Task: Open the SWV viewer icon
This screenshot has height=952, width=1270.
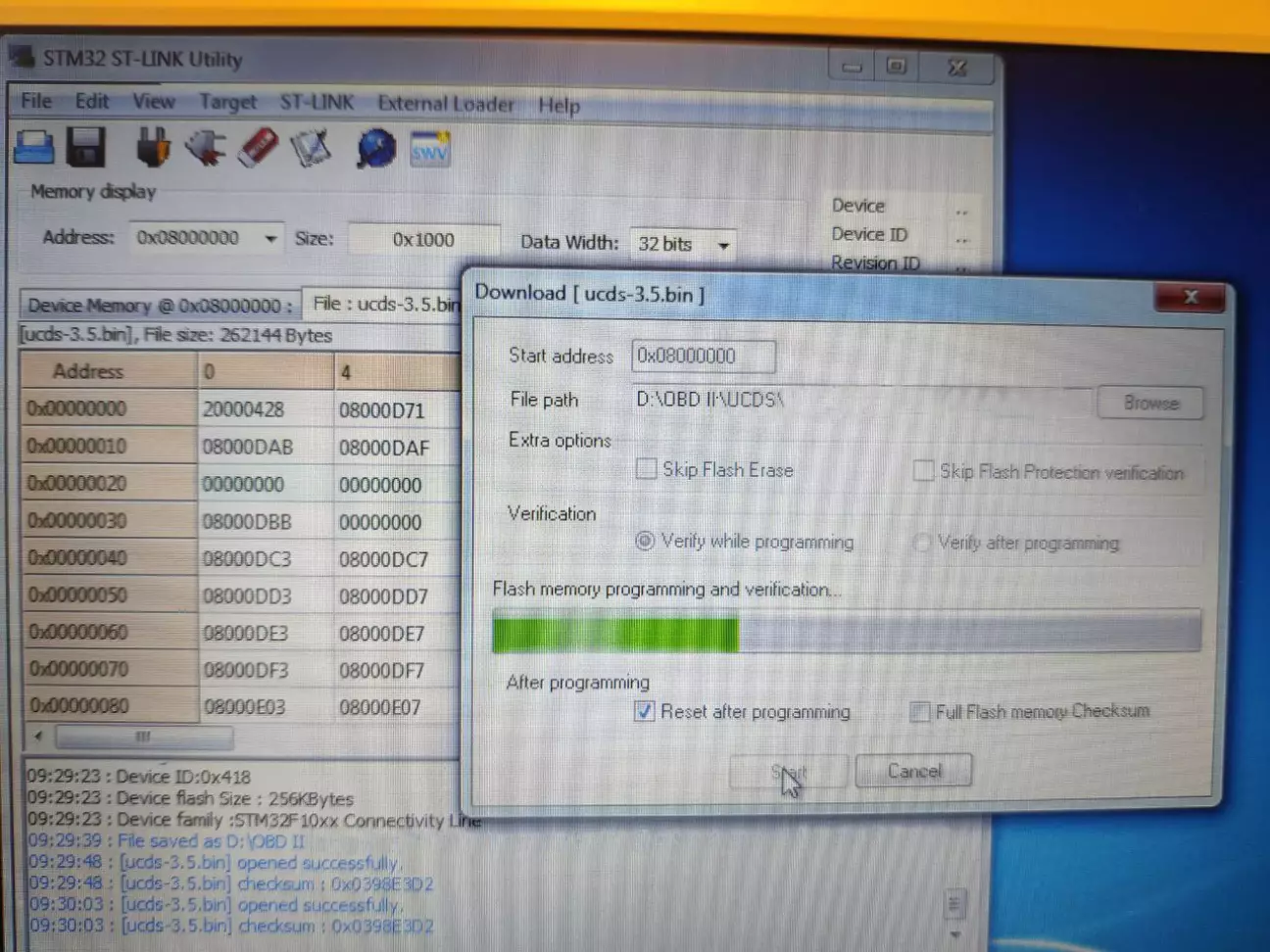Action: [429, 150]
